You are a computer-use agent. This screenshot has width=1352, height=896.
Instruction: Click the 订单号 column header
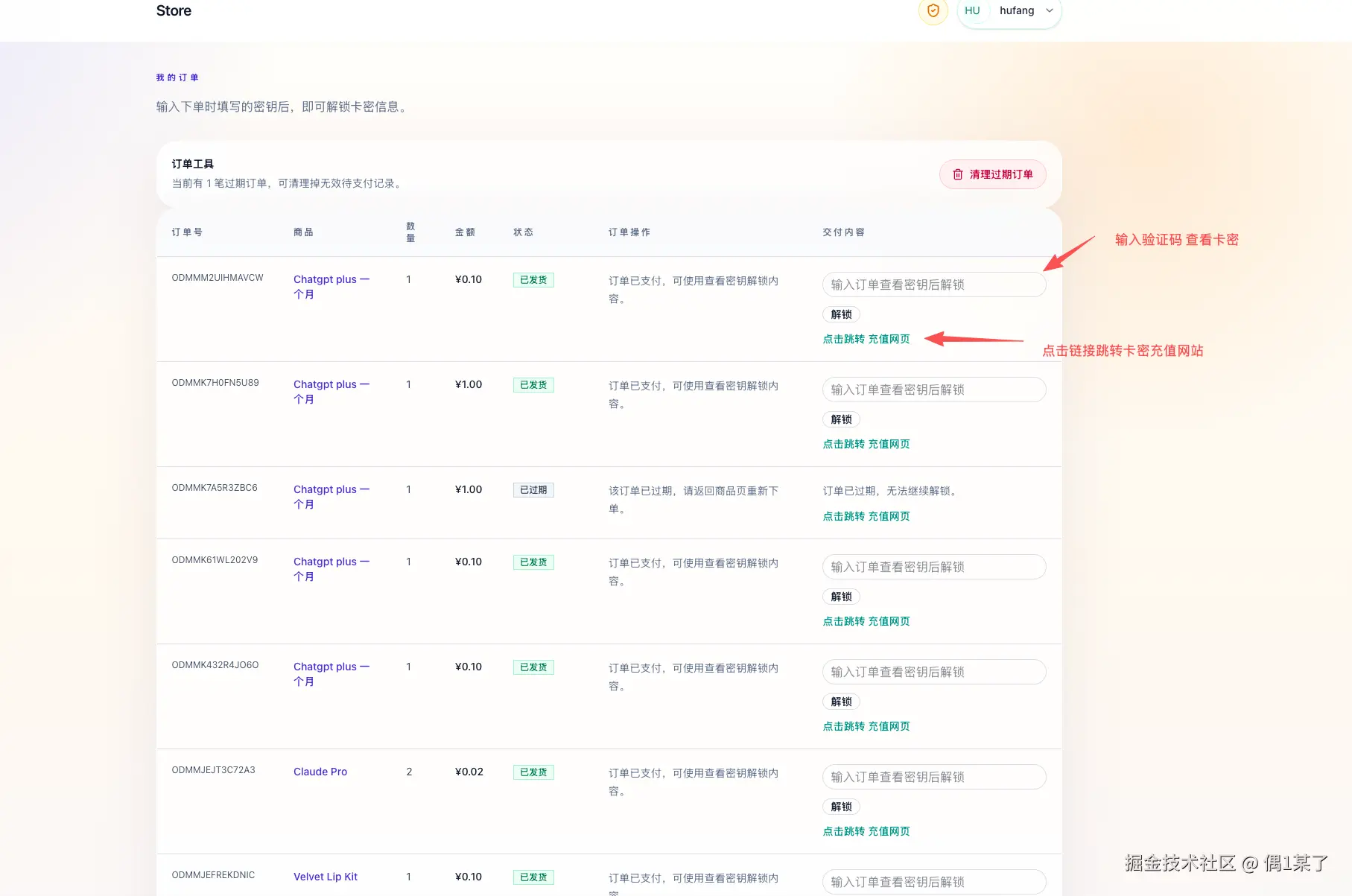(x=187, y=232)
